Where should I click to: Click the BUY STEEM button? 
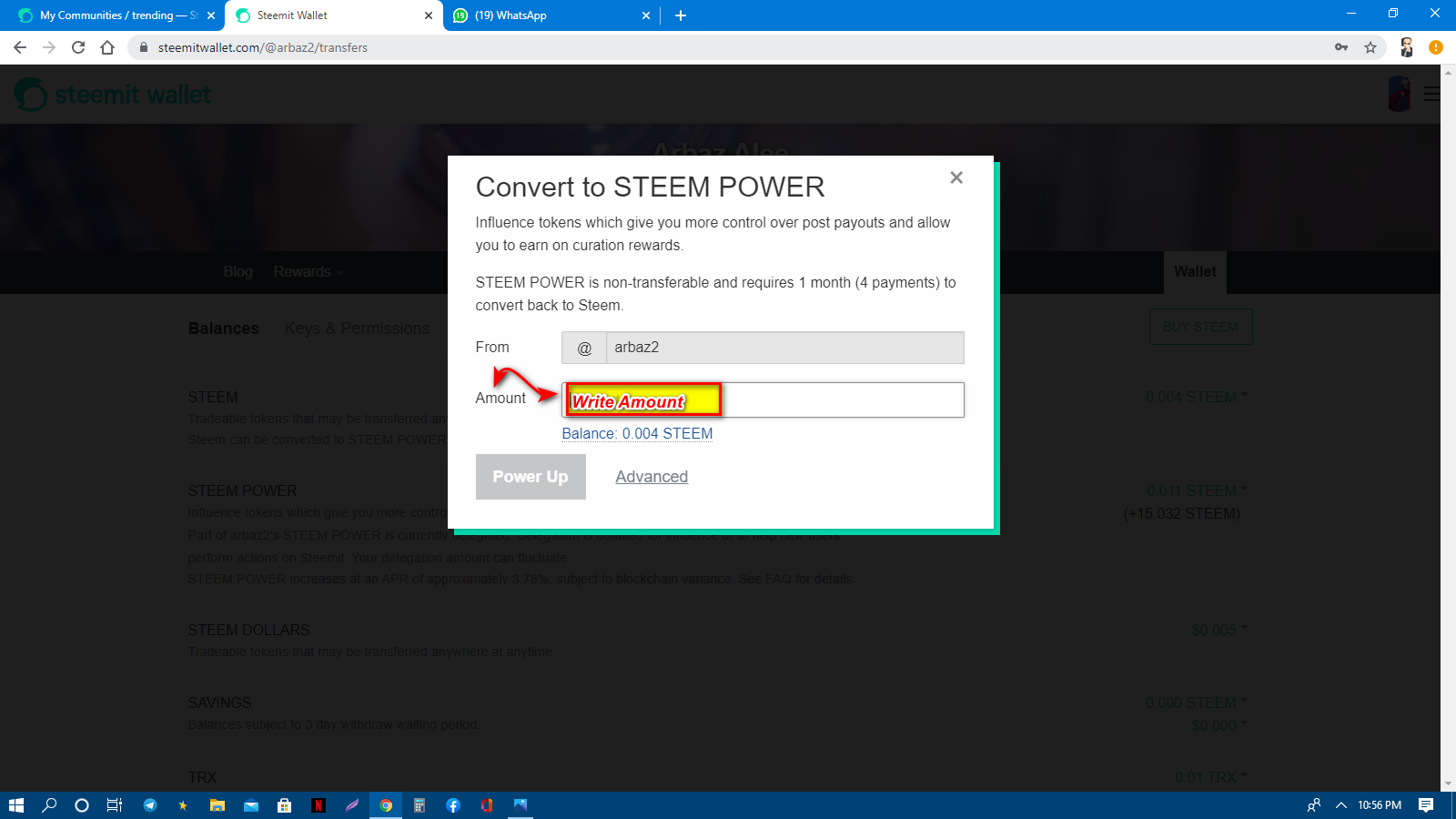point(1200,328)
